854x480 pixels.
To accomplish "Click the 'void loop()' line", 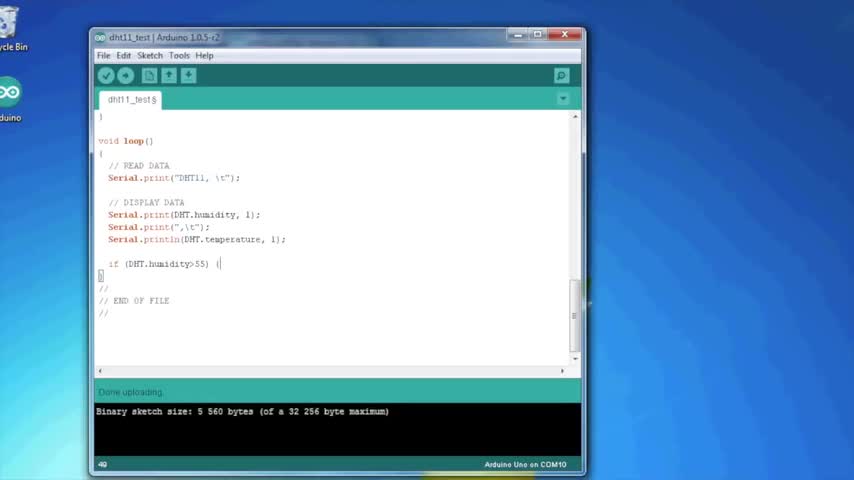I will [x=126, y=141].
